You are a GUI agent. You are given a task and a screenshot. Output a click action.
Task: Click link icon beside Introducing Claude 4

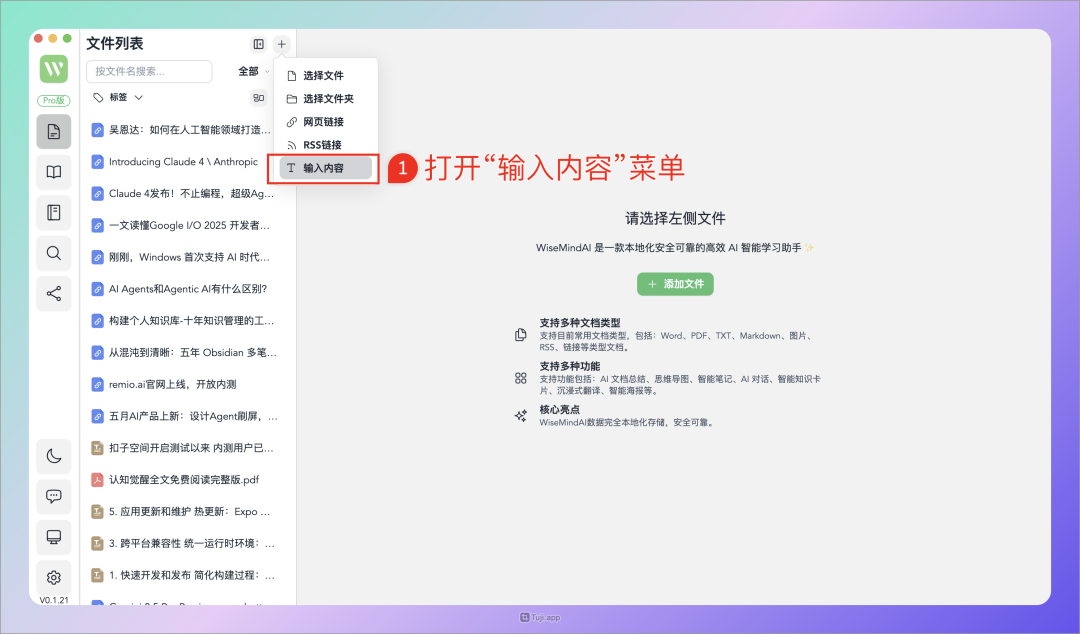tap(98, 162)
